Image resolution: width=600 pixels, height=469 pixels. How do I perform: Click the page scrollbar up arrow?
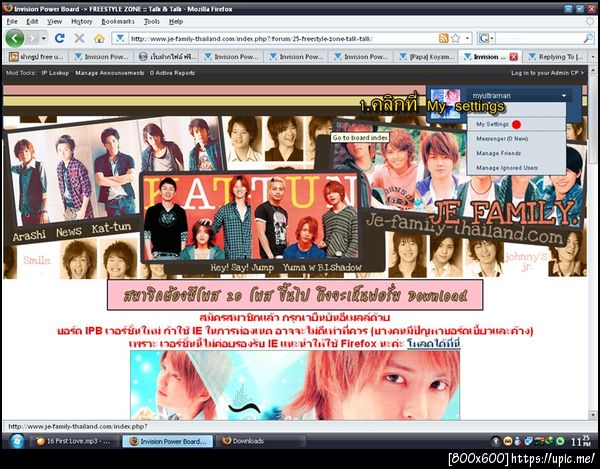tap(593, 71)
